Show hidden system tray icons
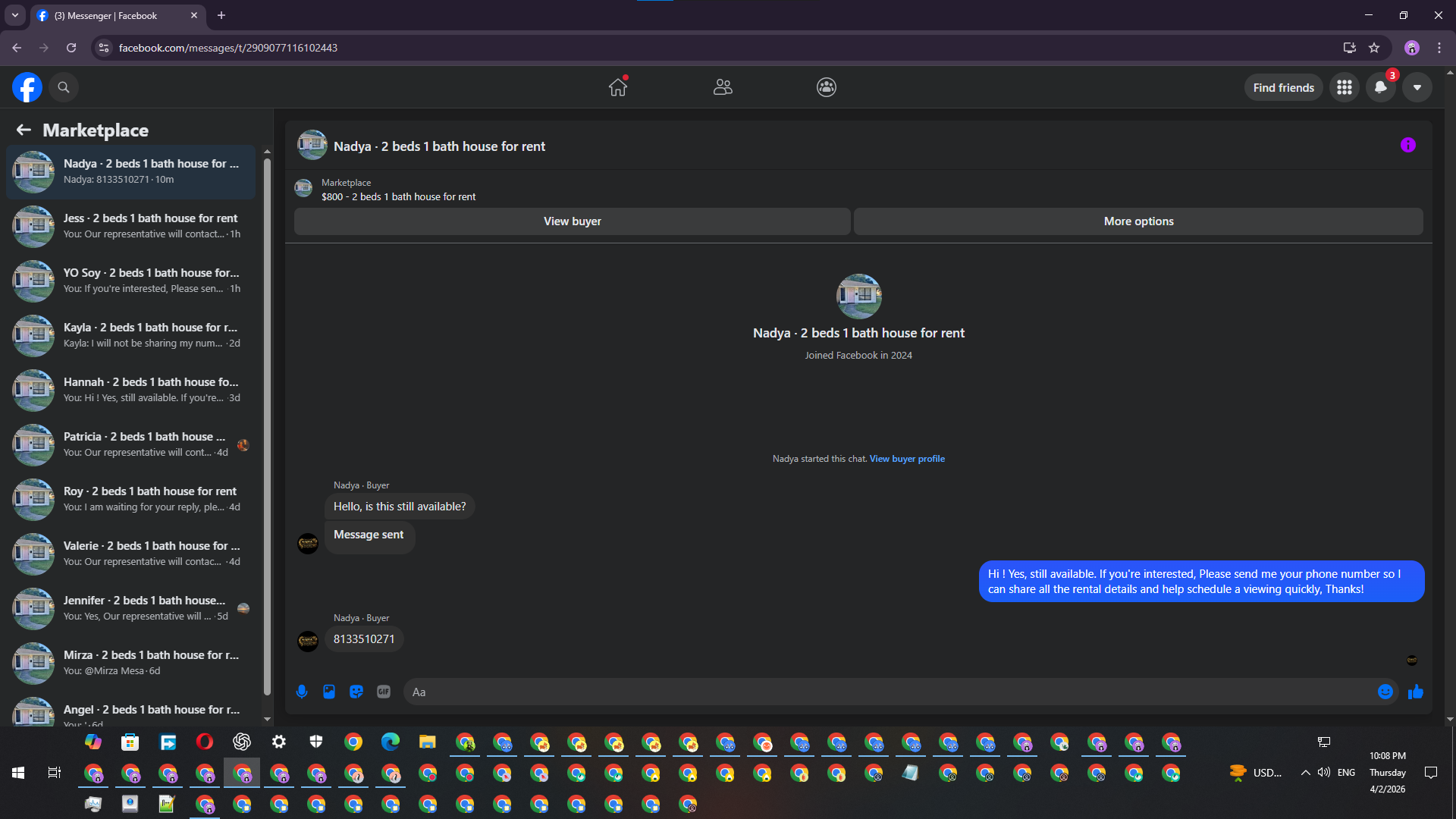The image size is (1456, 819). click(1305, 773)
